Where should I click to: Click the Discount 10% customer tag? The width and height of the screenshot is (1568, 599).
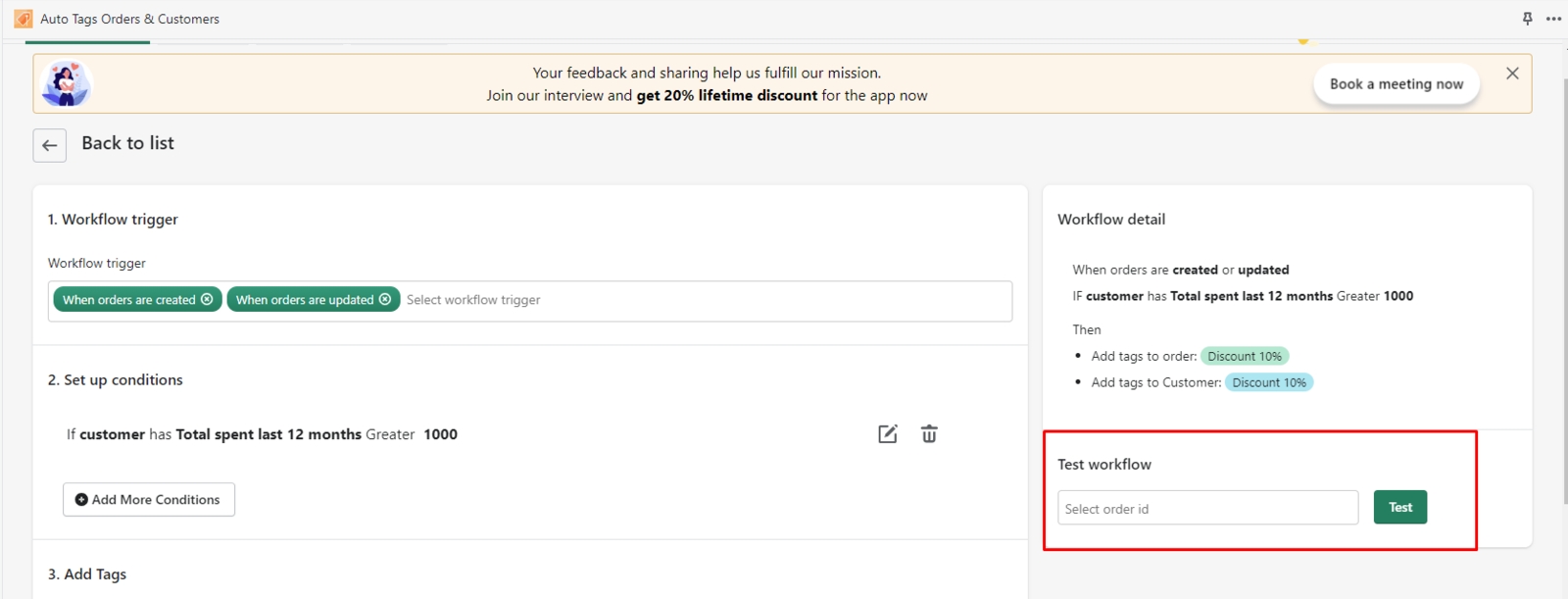[x=1268, y=382]
